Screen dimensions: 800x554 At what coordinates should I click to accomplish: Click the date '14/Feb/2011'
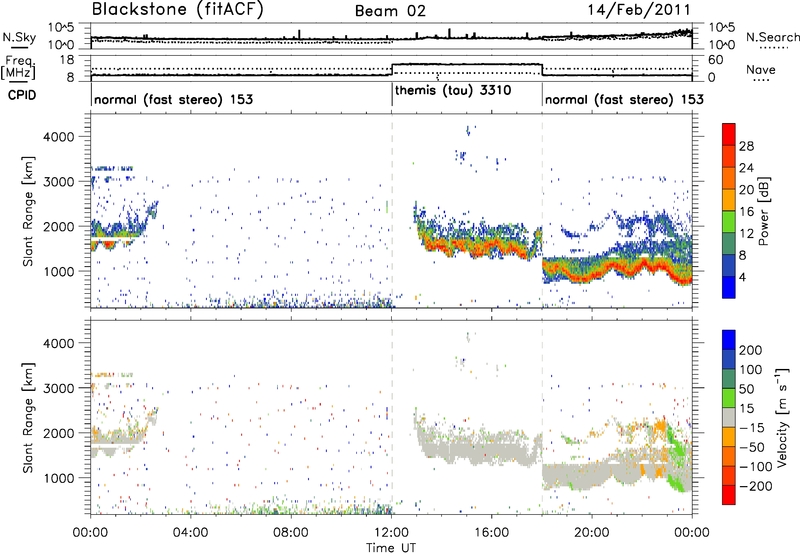[639, 10]
